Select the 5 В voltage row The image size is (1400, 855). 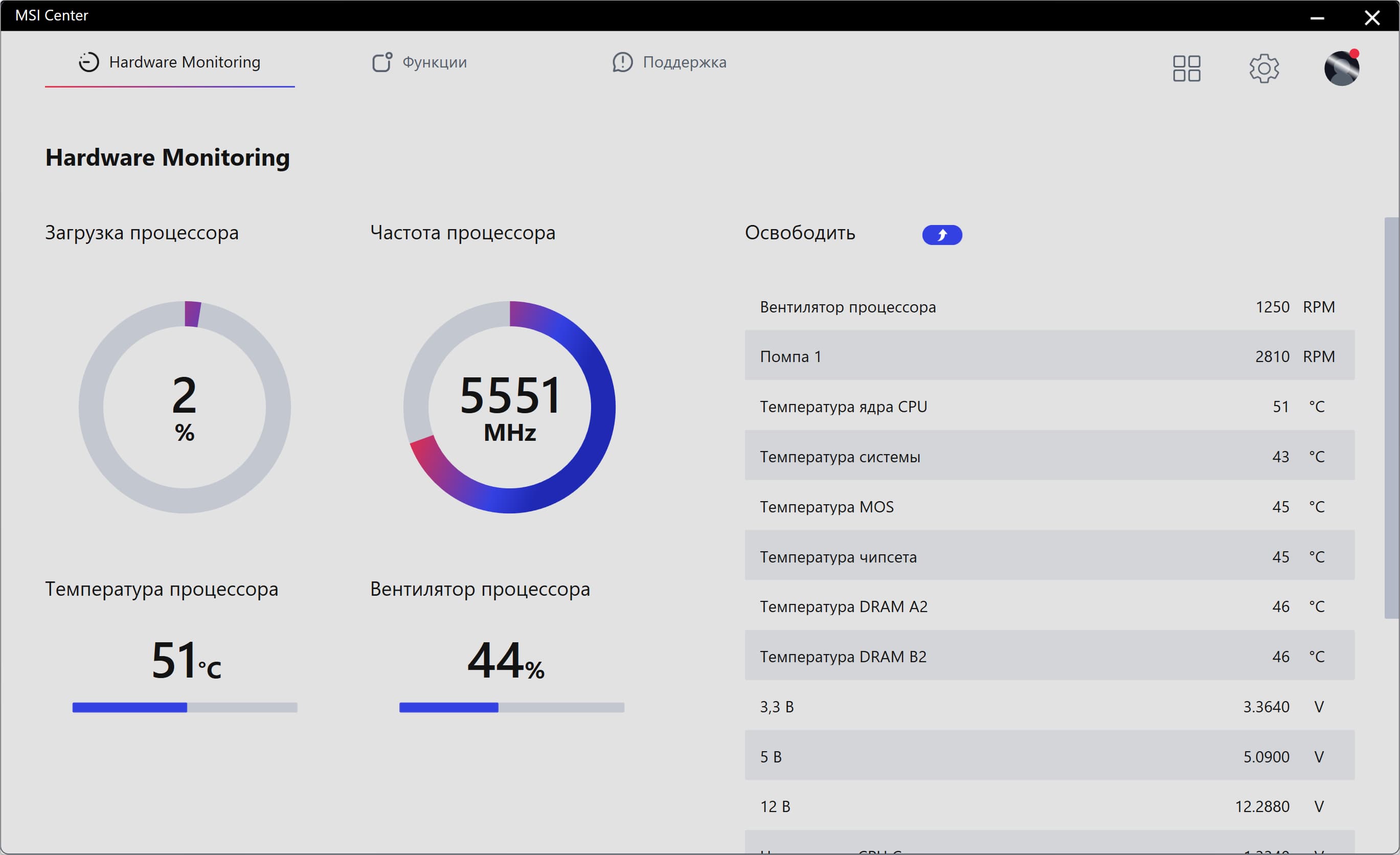click(1049, 756)
